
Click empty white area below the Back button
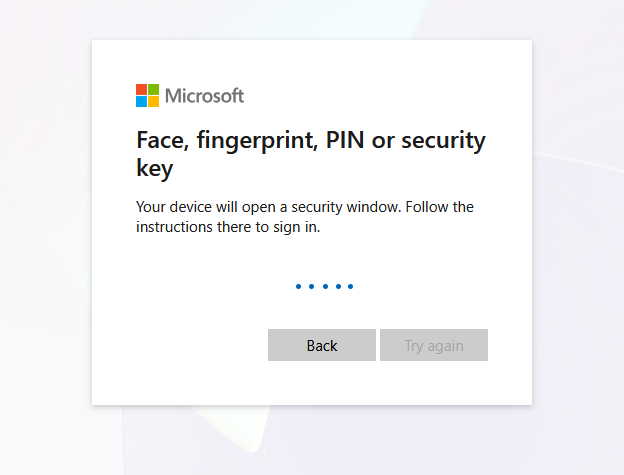click(x=322, y=384)
